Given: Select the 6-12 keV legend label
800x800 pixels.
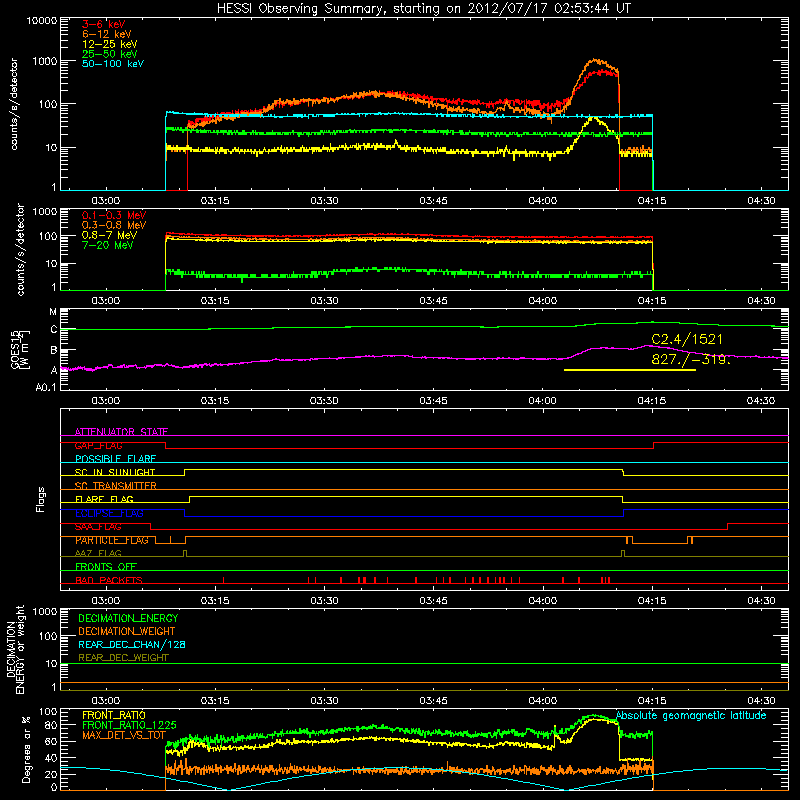Looking at the screenshot, I should pyautogui.click(x=107, y=34).
